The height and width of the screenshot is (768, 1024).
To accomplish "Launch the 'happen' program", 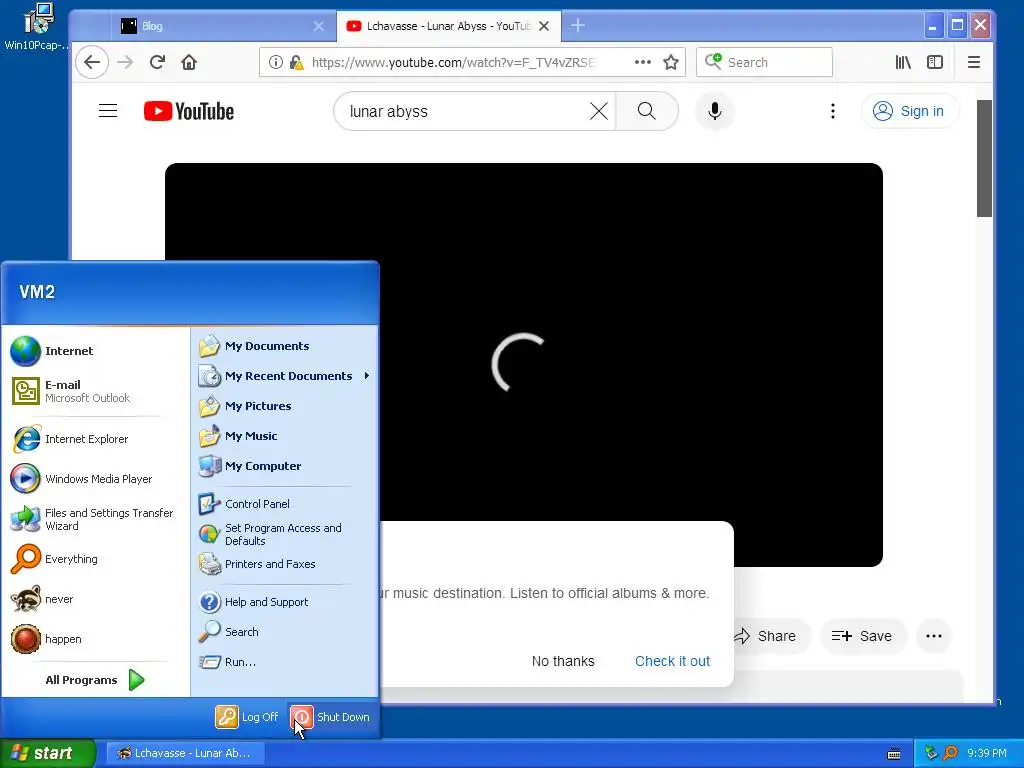I will click(x=46, y=639).
